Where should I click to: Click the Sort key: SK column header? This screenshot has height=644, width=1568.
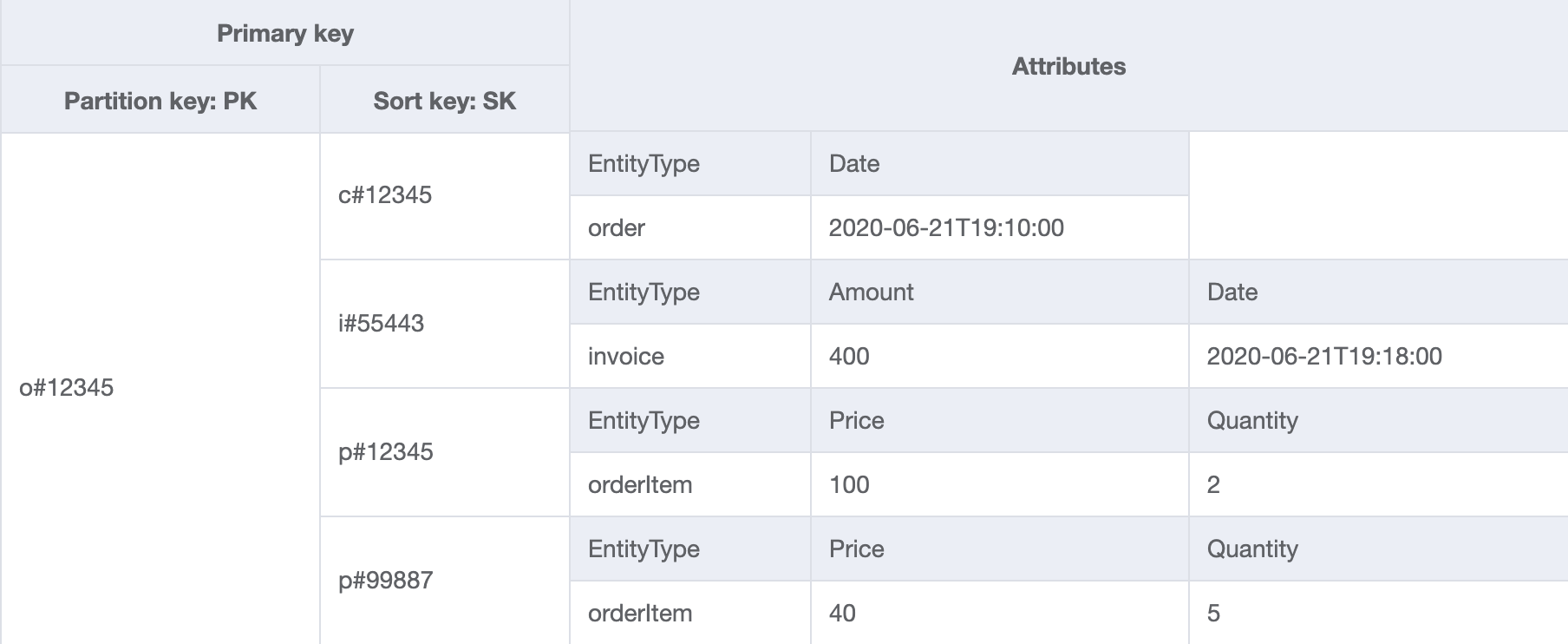[445, 101]
